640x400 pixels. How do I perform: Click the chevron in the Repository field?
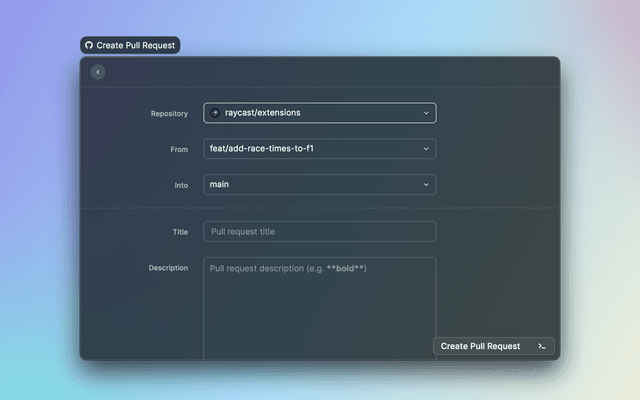(x=426, y=113)
